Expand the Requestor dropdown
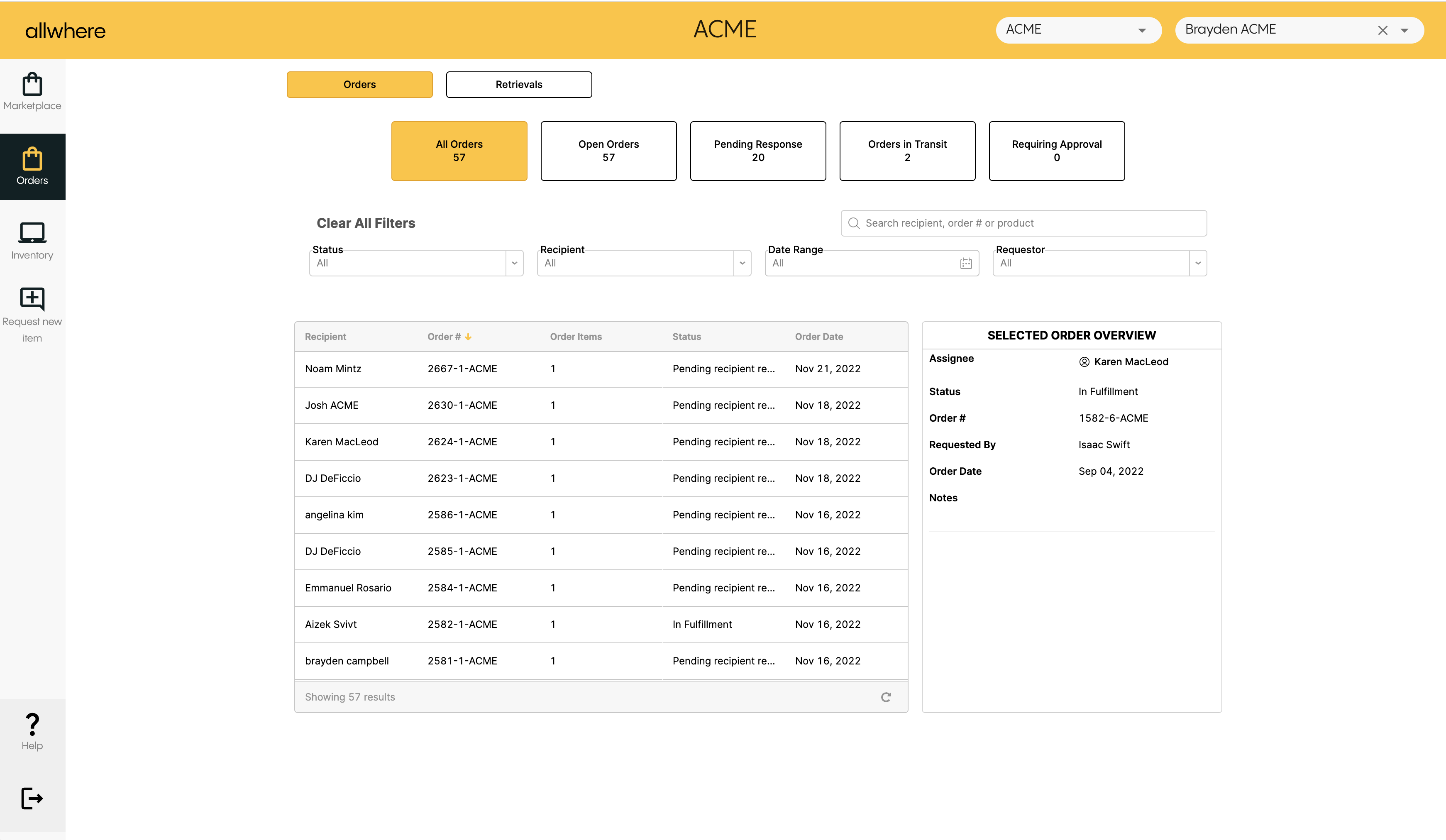Screen dimensions: 1446x840 tap(1198, 263)
